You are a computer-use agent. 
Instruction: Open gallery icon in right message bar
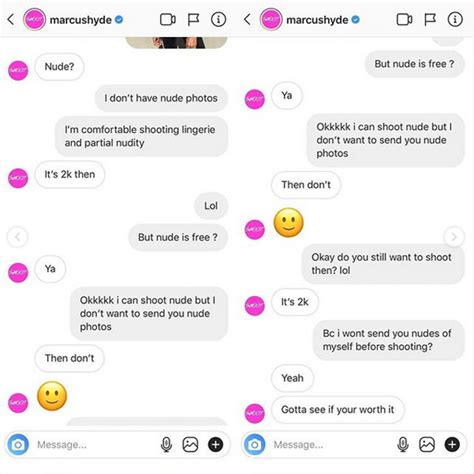pyautogui.click(x=427, y=444)
